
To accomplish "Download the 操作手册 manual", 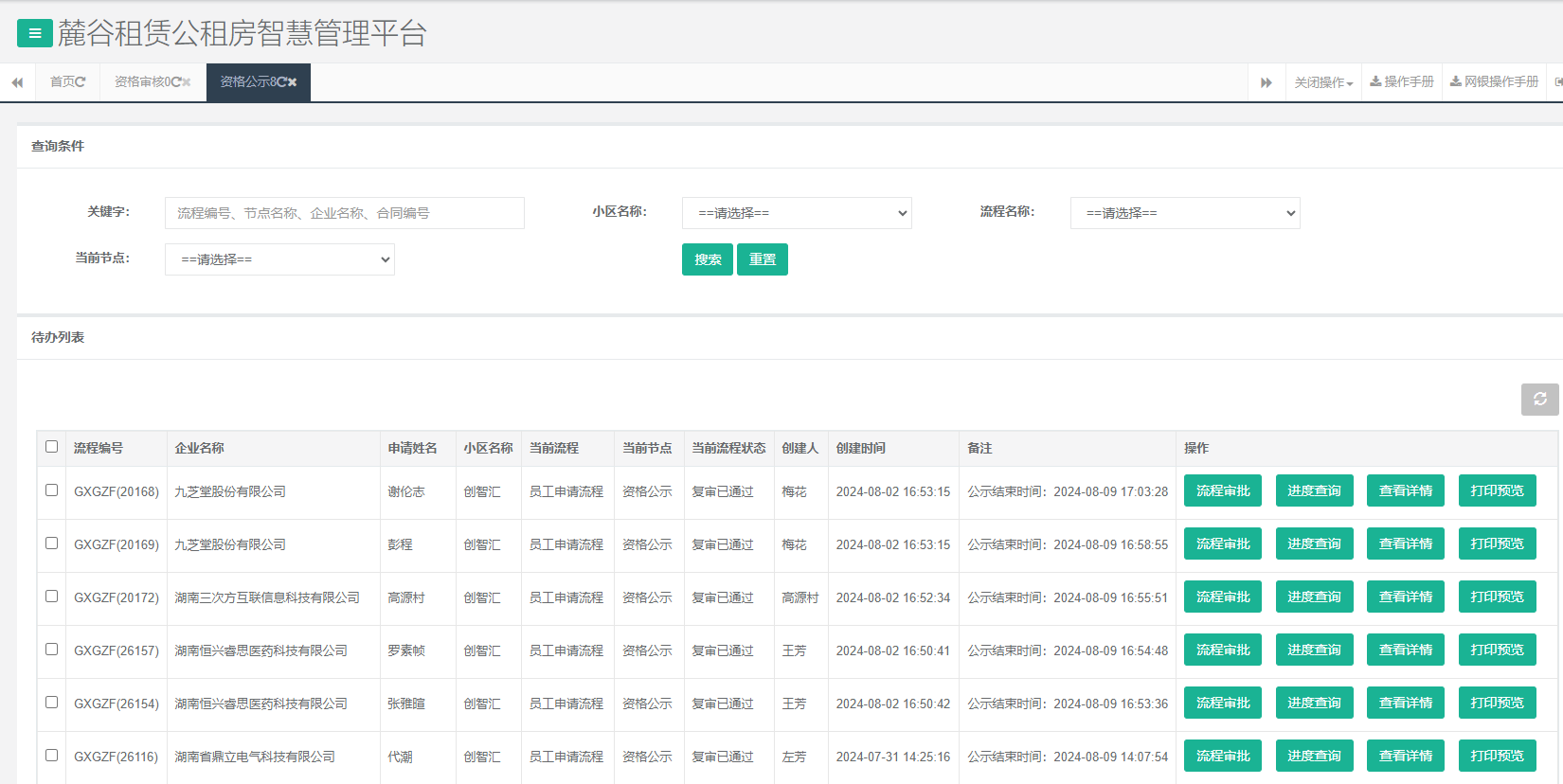I will pyautogui.click(x=1402, y=82).
